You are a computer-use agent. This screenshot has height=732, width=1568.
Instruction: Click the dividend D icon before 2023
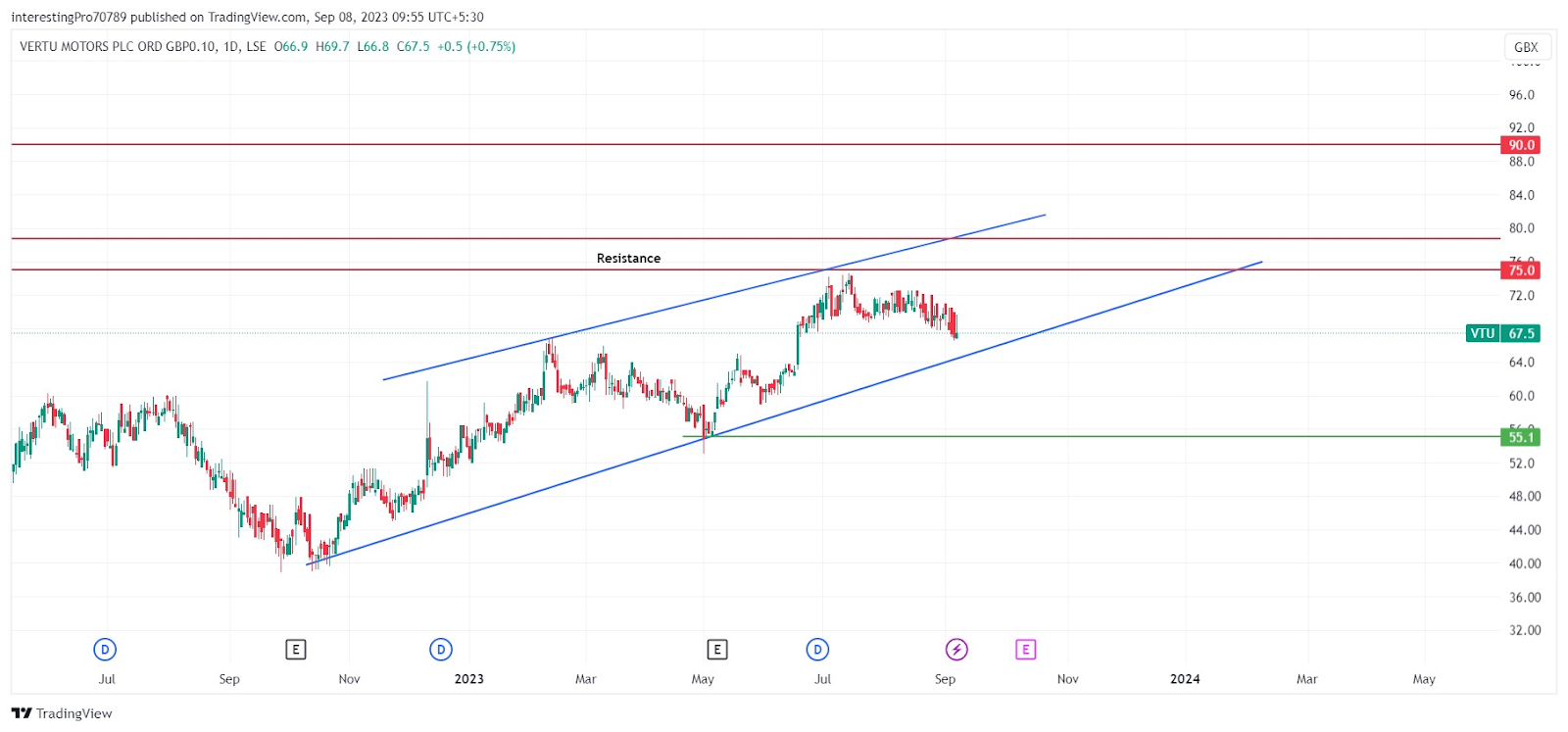click(441, 650)
